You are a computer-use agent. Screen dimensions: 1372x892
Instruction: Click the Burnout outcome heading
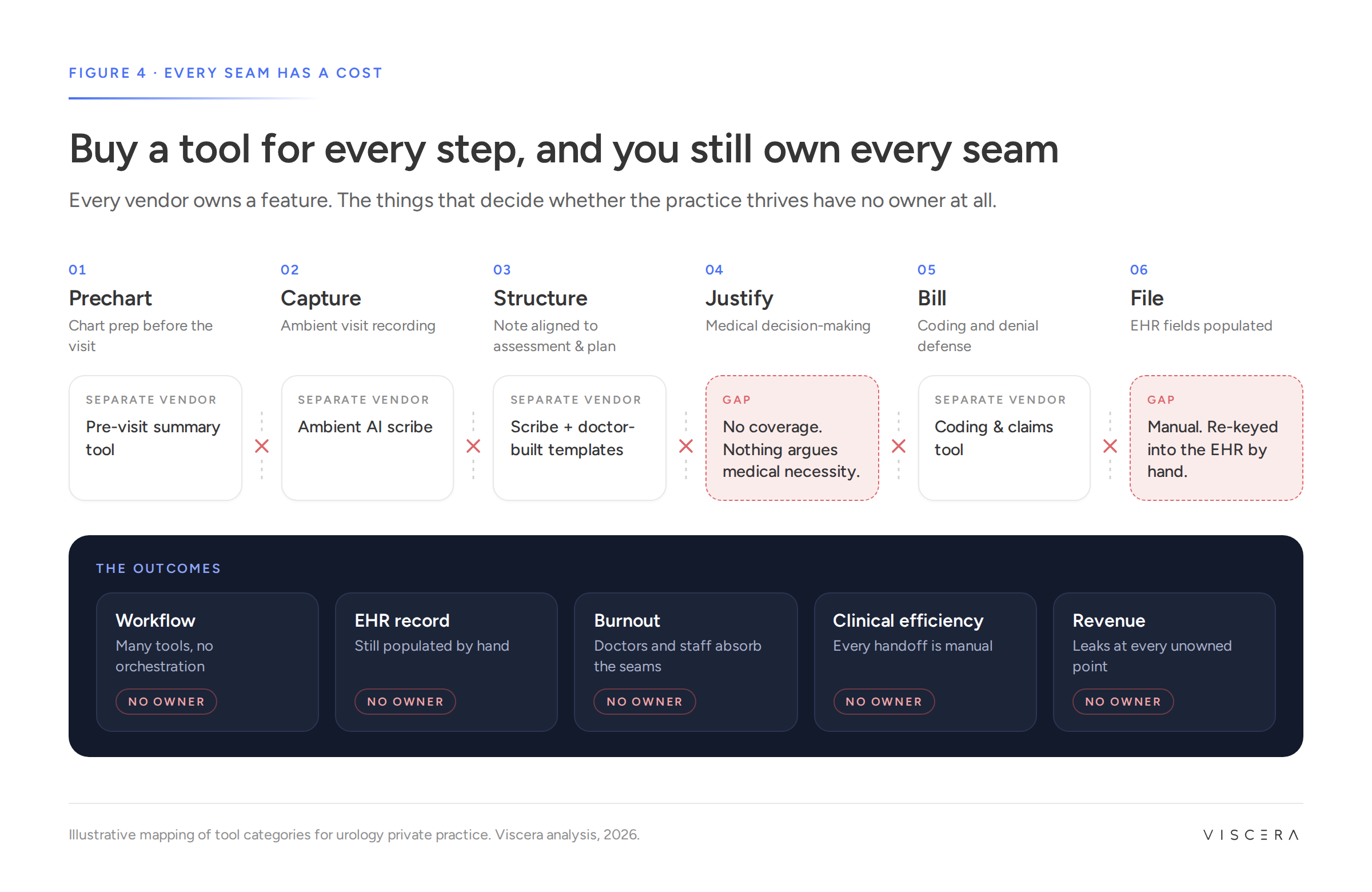point(627,620)
